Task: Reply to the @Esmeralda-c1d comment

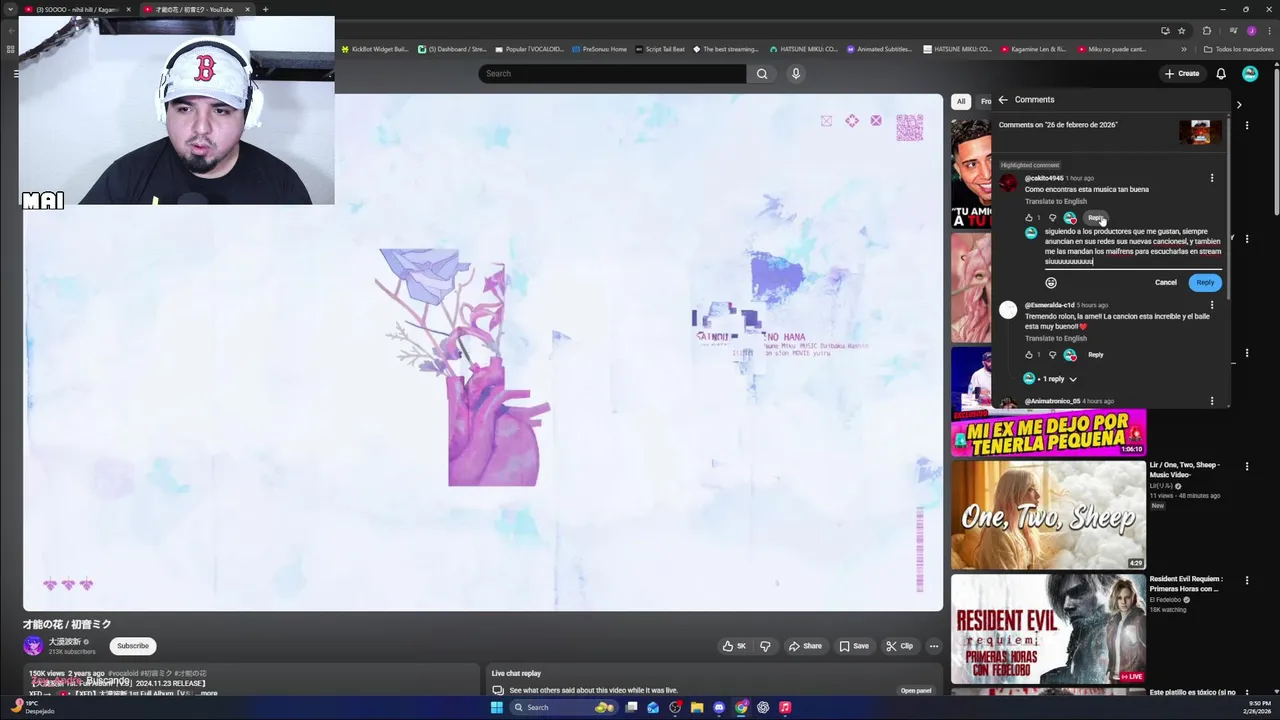Action: pos(1096,355)
